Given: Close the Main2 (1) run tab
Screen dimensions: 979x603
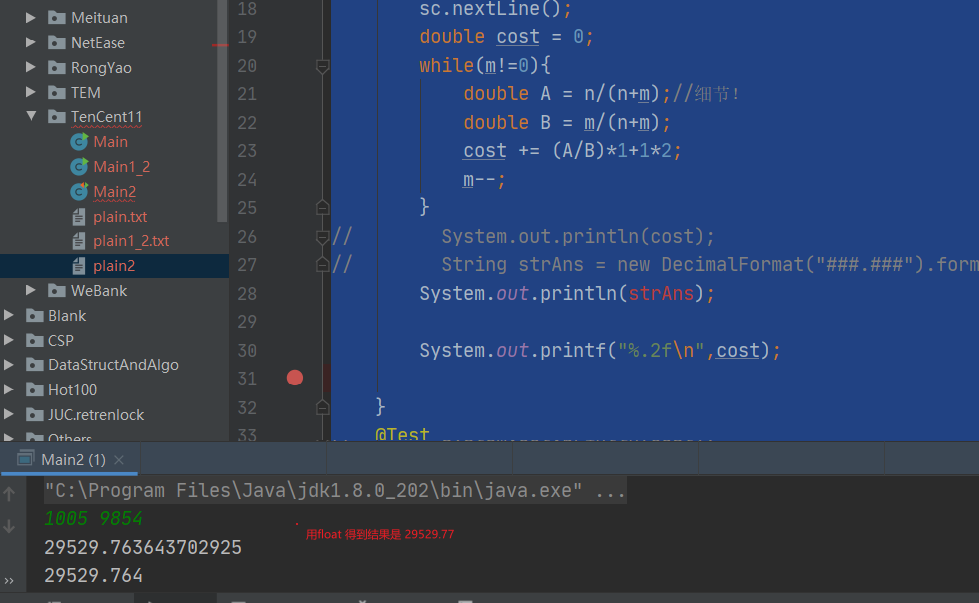Looking at the screenshot, I should (119, 460).
